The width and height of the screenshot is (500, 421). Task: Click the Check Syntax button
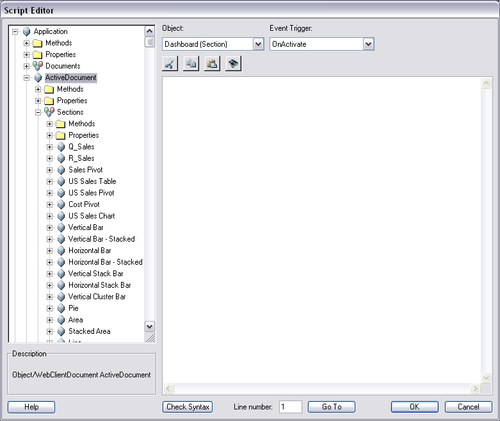(188, 407)
